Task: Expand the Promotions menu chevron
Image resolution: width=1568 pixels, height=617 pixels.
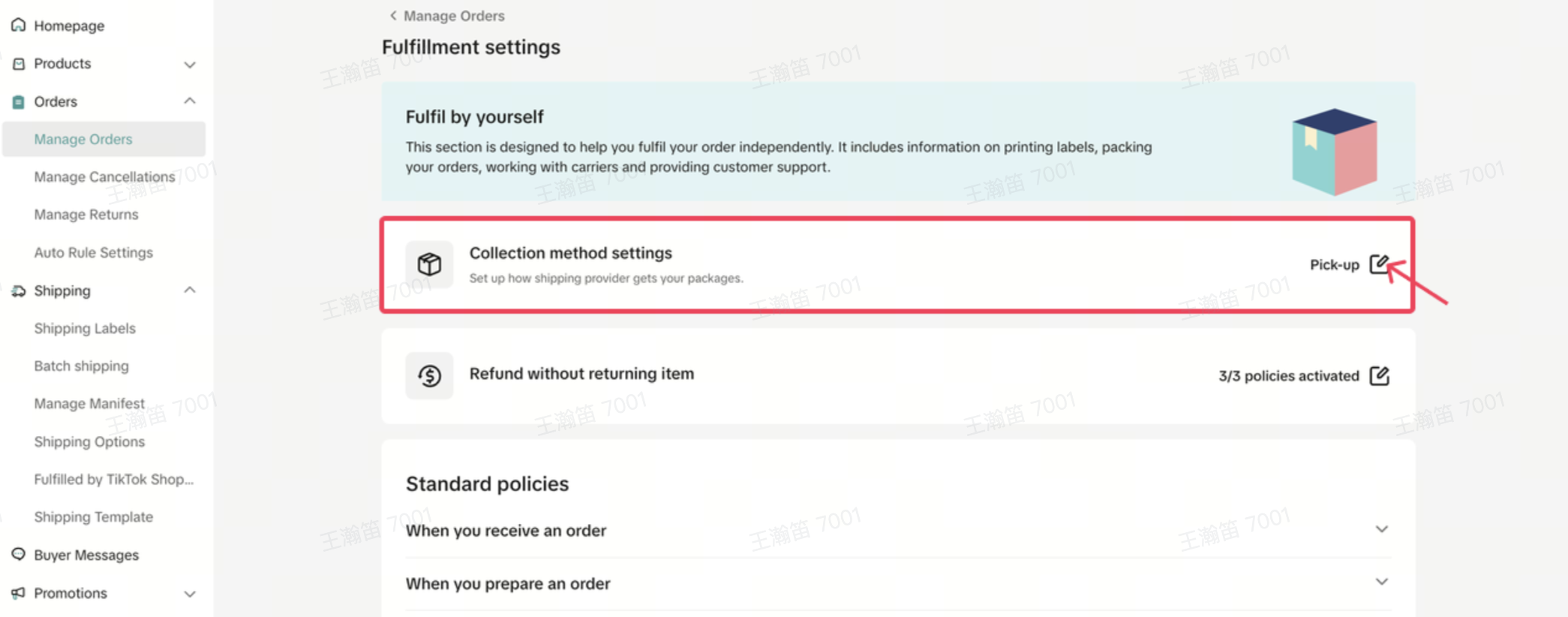Action: pyautogui.click(x=190, y=594)
